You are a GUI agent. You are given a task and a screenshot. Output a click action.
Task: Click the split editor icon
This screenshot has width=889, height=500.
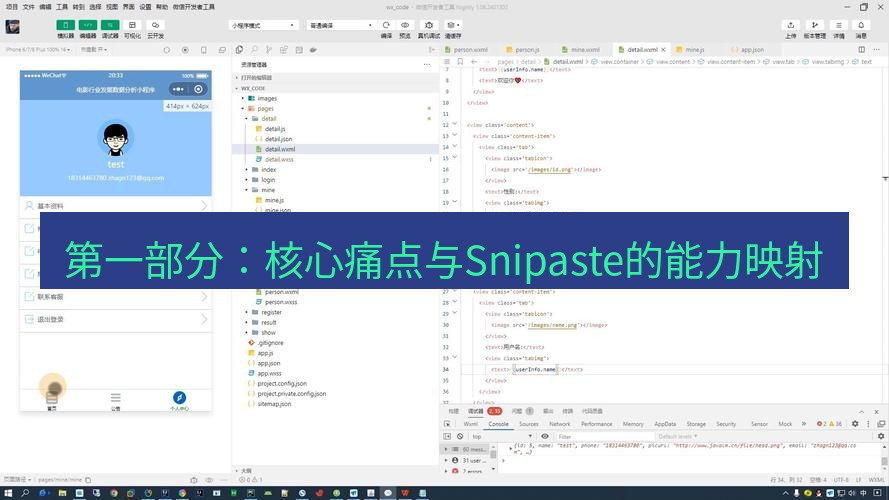coord(861,50)
